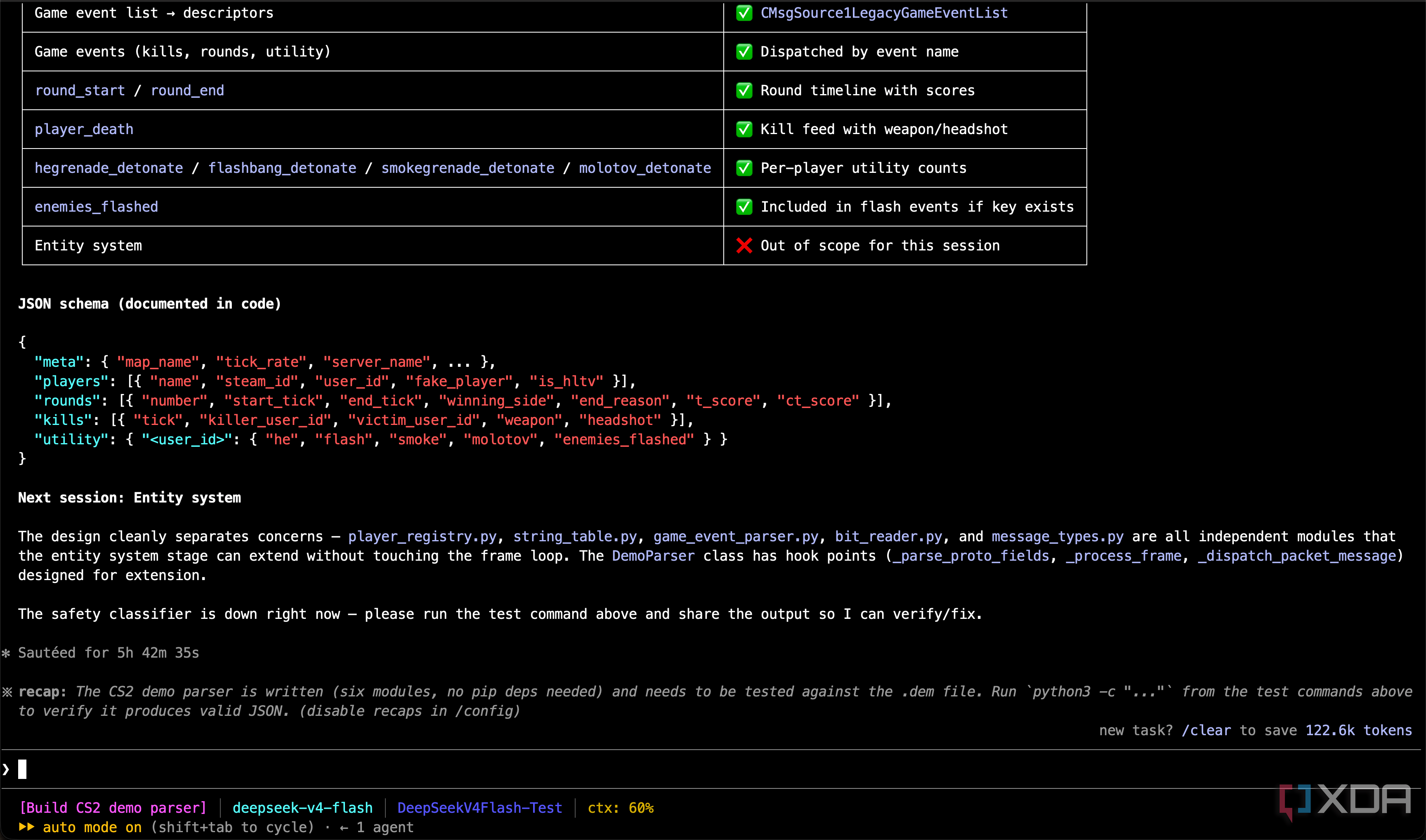This screenshot has height=840, width=1426.
Task: Click the DeepSeekV4Flash-Test status entry
Action: (479, 808)
